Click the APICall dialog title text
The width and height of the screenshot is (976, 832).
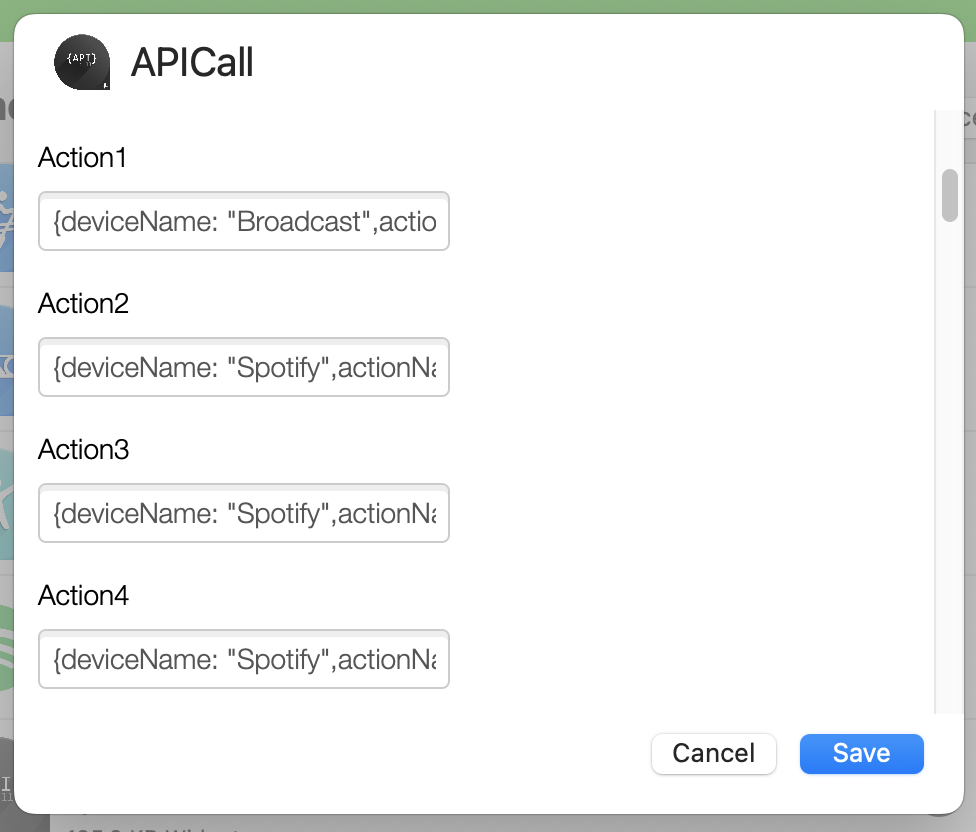pyautogui.click(x=192, y=61)
